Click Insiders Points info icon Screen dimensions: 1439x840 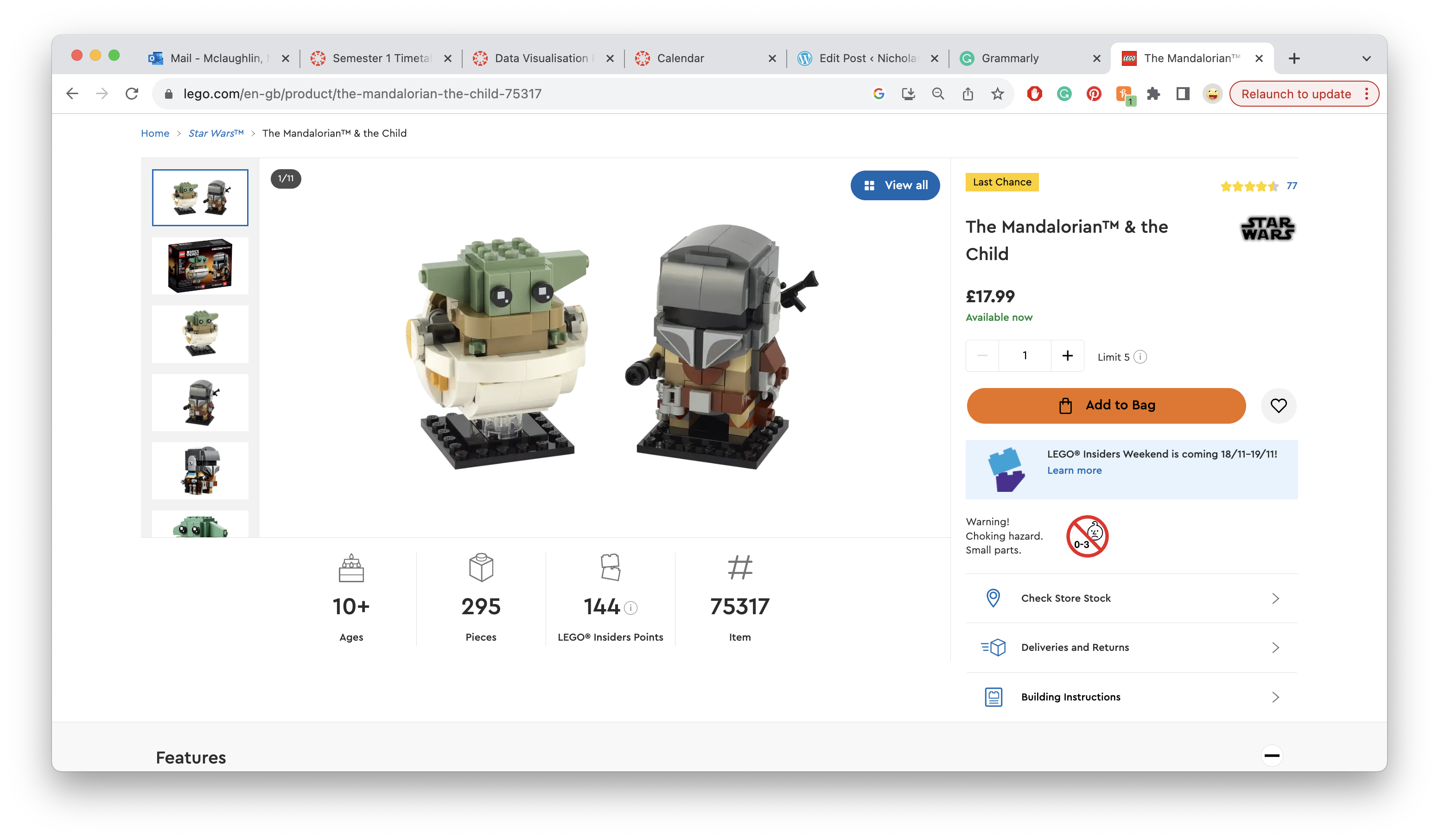click(630, 608)
